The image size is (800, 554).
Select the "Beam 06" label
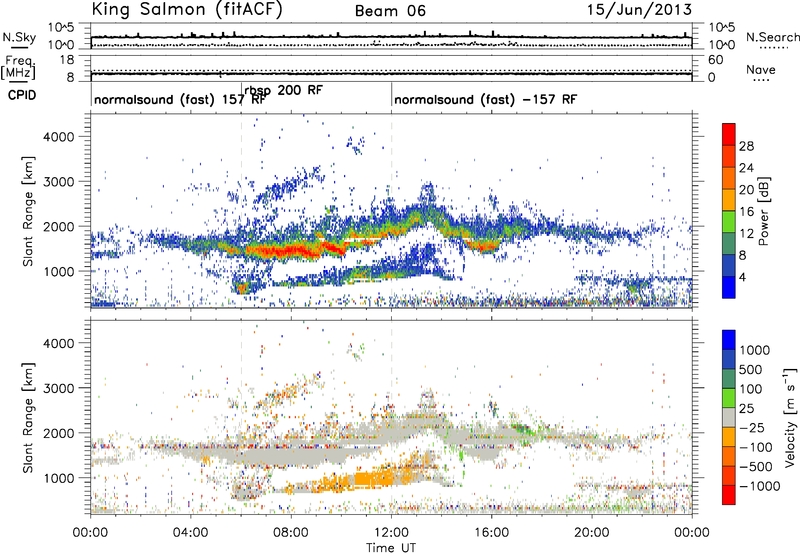[x=390, y=11]
